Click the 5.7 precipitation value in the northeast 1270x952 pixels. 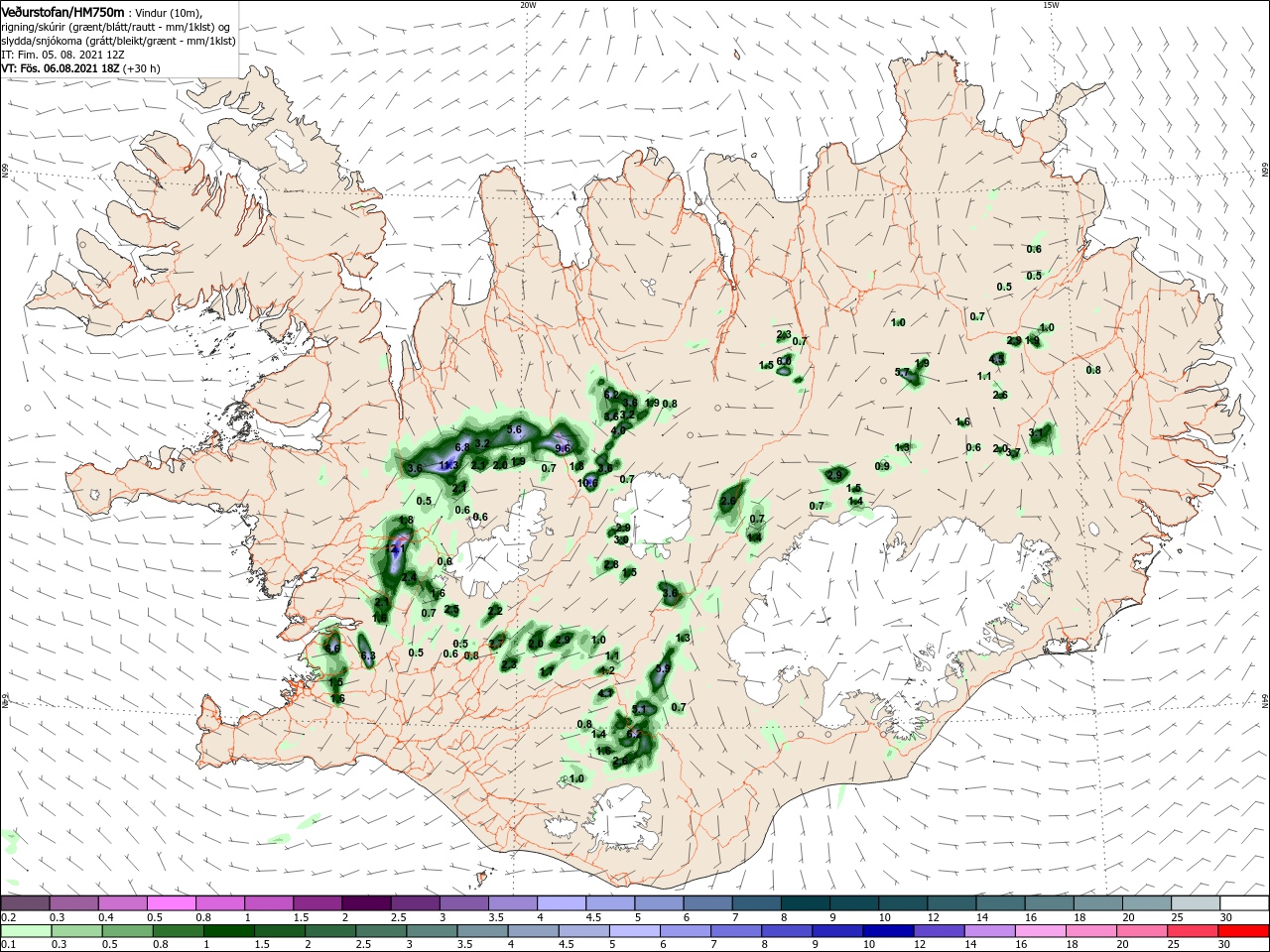(902, 372)
